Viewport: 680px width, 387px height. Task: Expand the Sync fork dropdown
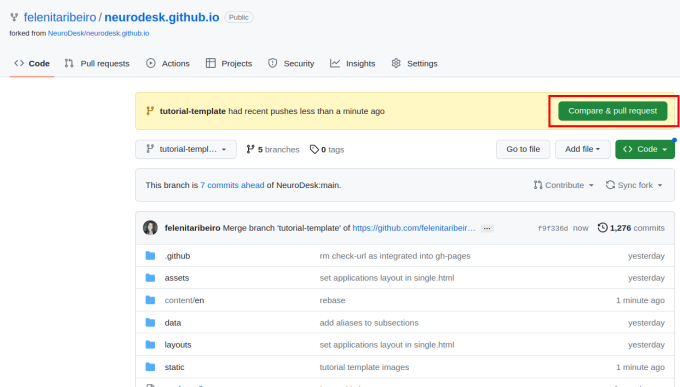[x=634, y=185]
